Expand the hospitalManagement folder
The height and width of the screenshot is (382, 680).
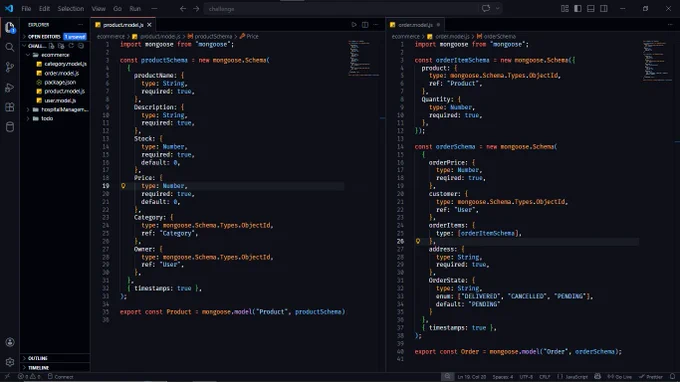click(x=58, y=109)
